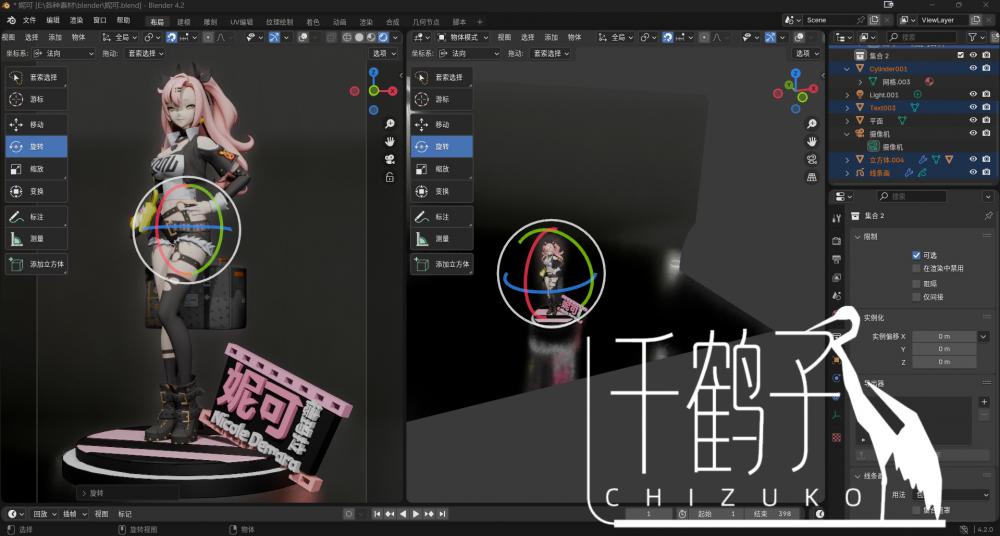This screenshot has height=536, width=1000.
Task: Toggle snapping magnet in left viewport header
Action: 172,38
